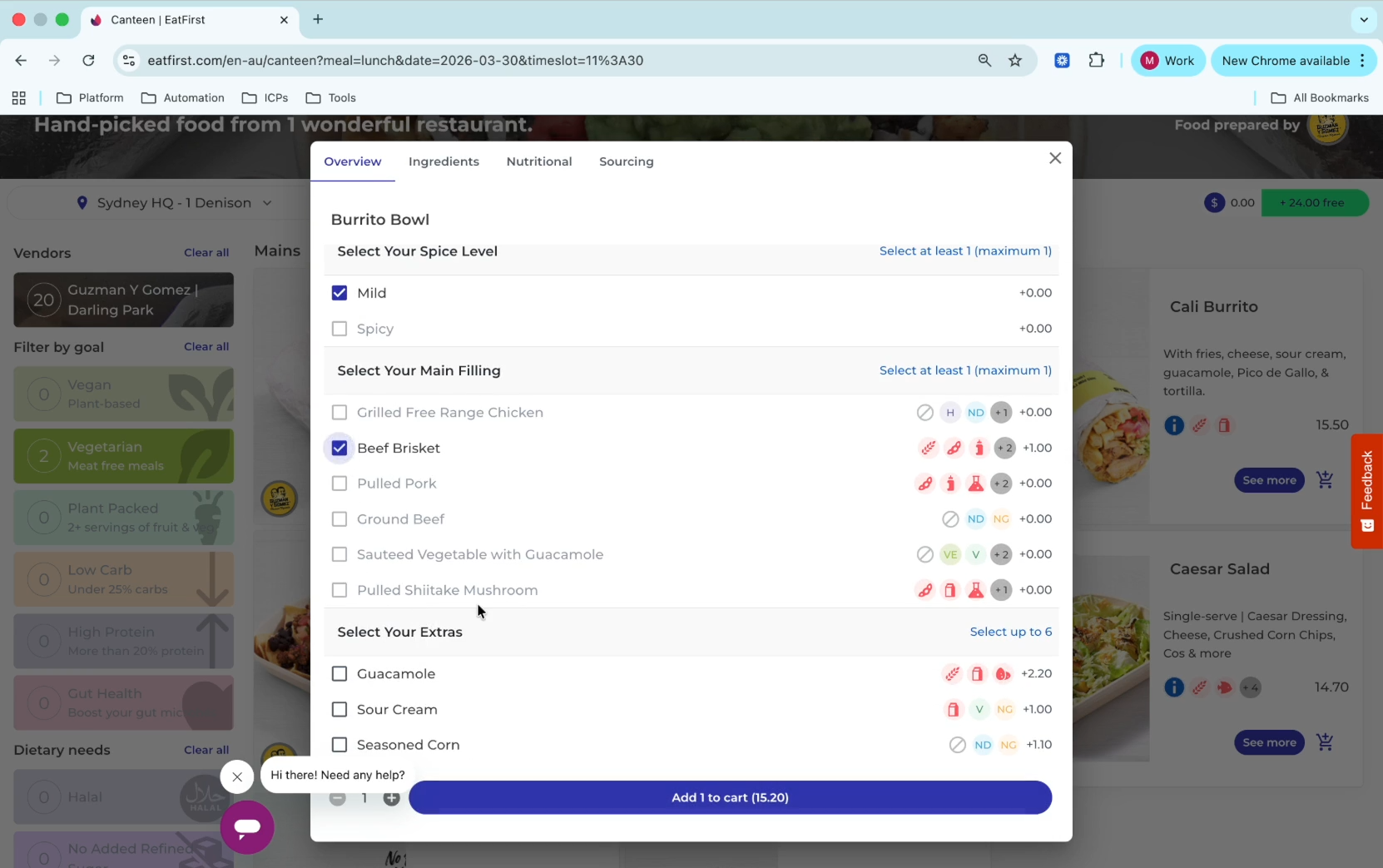This screenshot has height=868, width=1383.
Task: Click H halal badge on Grilled Chicken
Action: [x=950, y=413]
